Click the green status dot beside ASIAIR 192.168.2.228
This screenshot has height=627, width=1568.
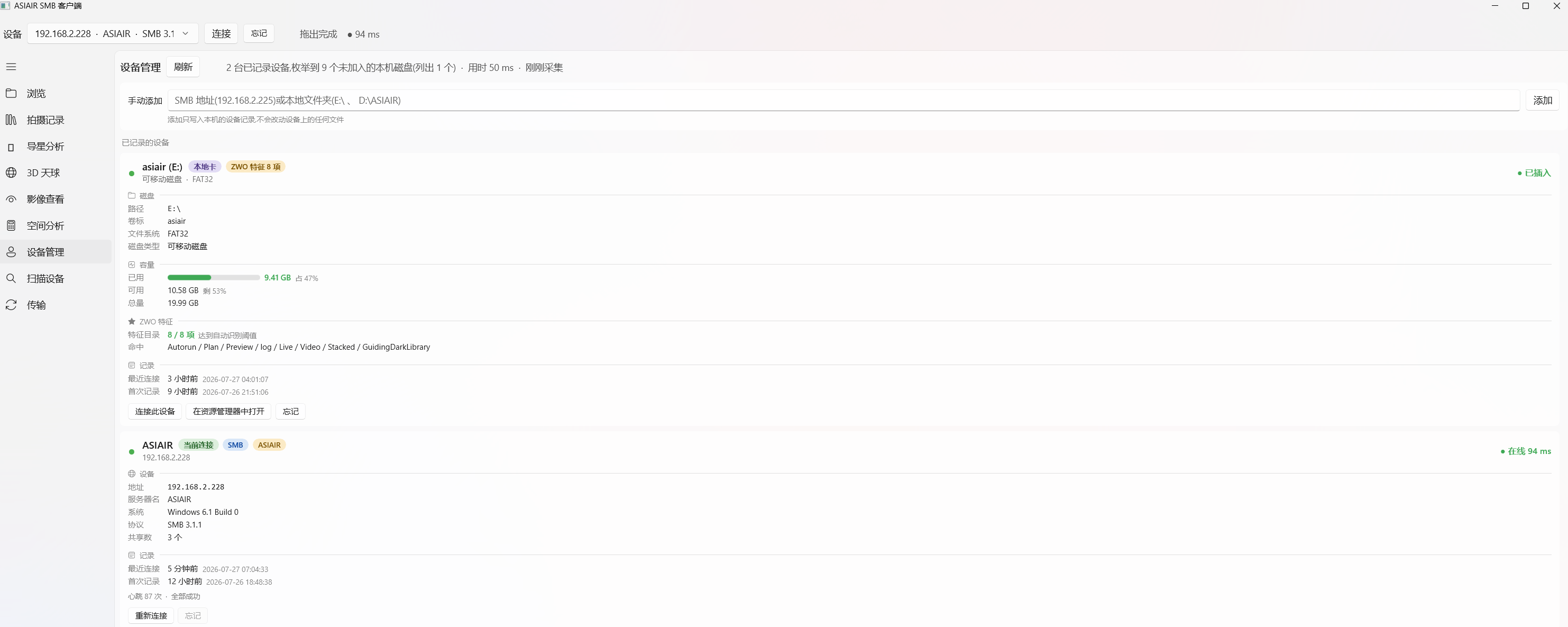tap(132, 452)
